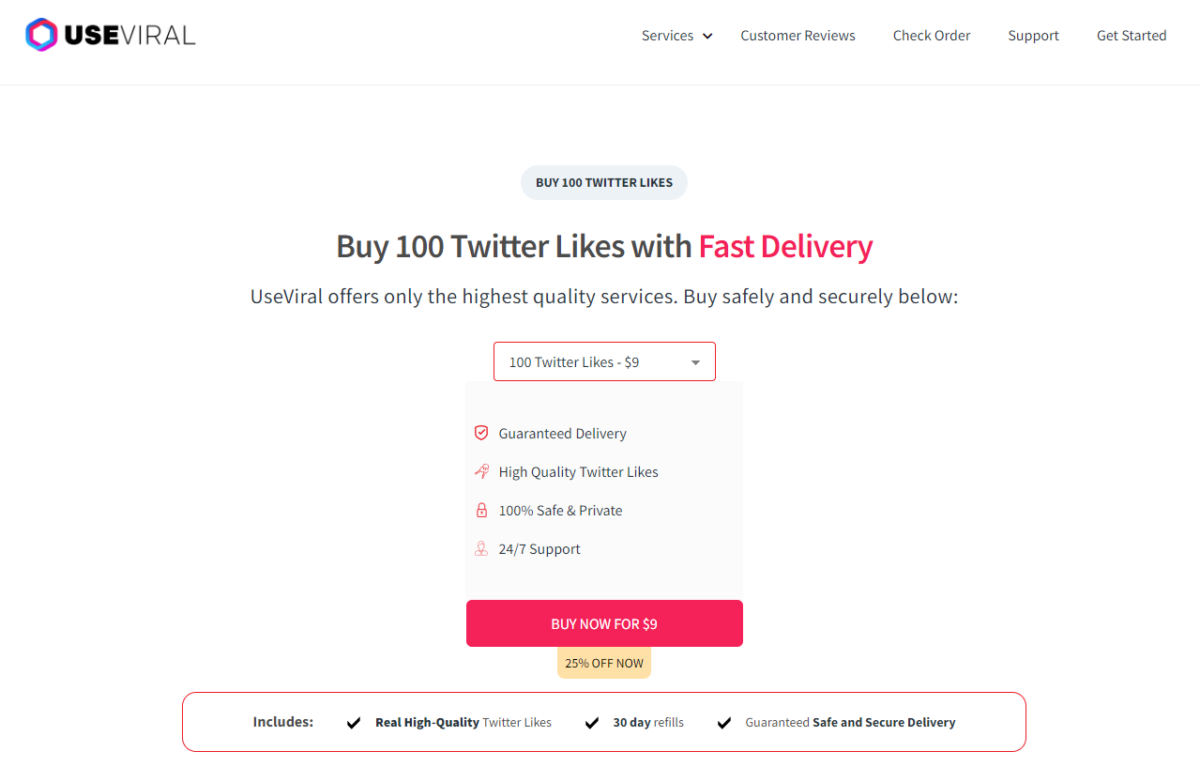Click the USEVIRAL wordmark text
1200x767 pixels.
[130, 35]
